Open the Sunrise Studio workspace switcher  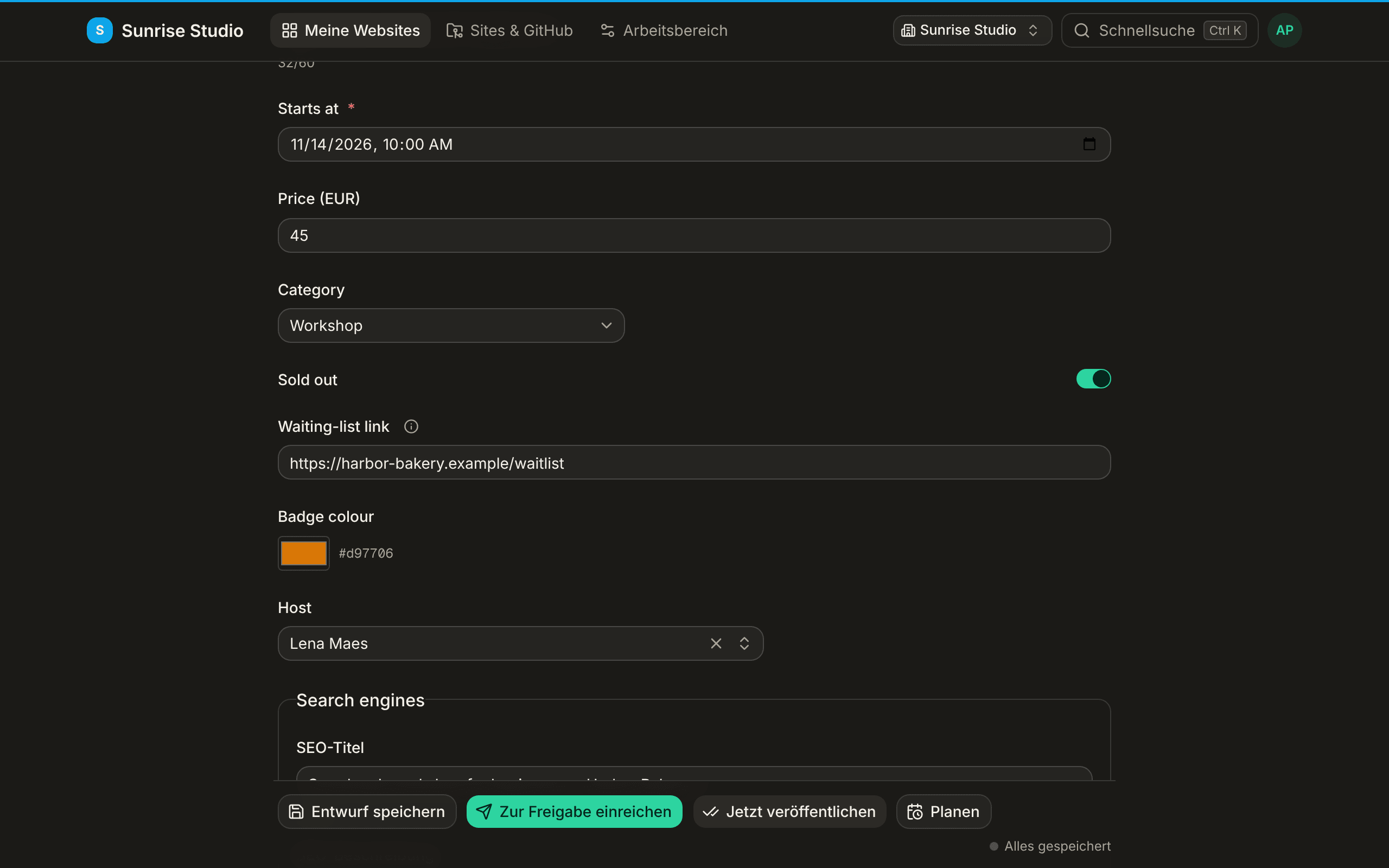pyautogui.click(x=972, y=30)
